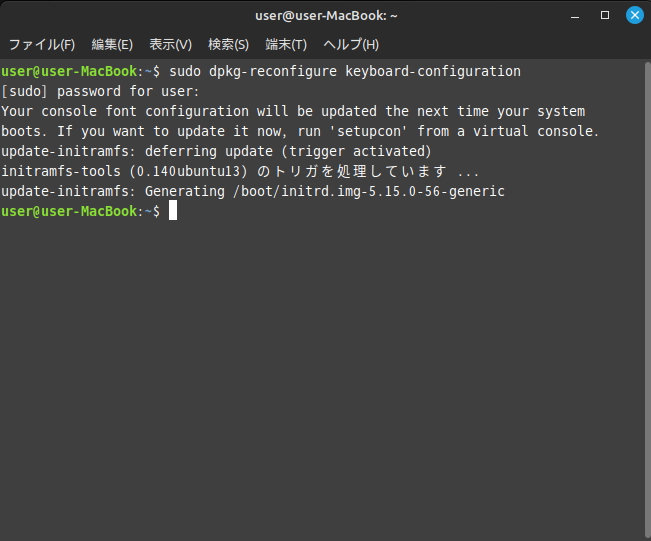Open the 端末(T) menu
651x541 pixels.
[x=286, y=44]
